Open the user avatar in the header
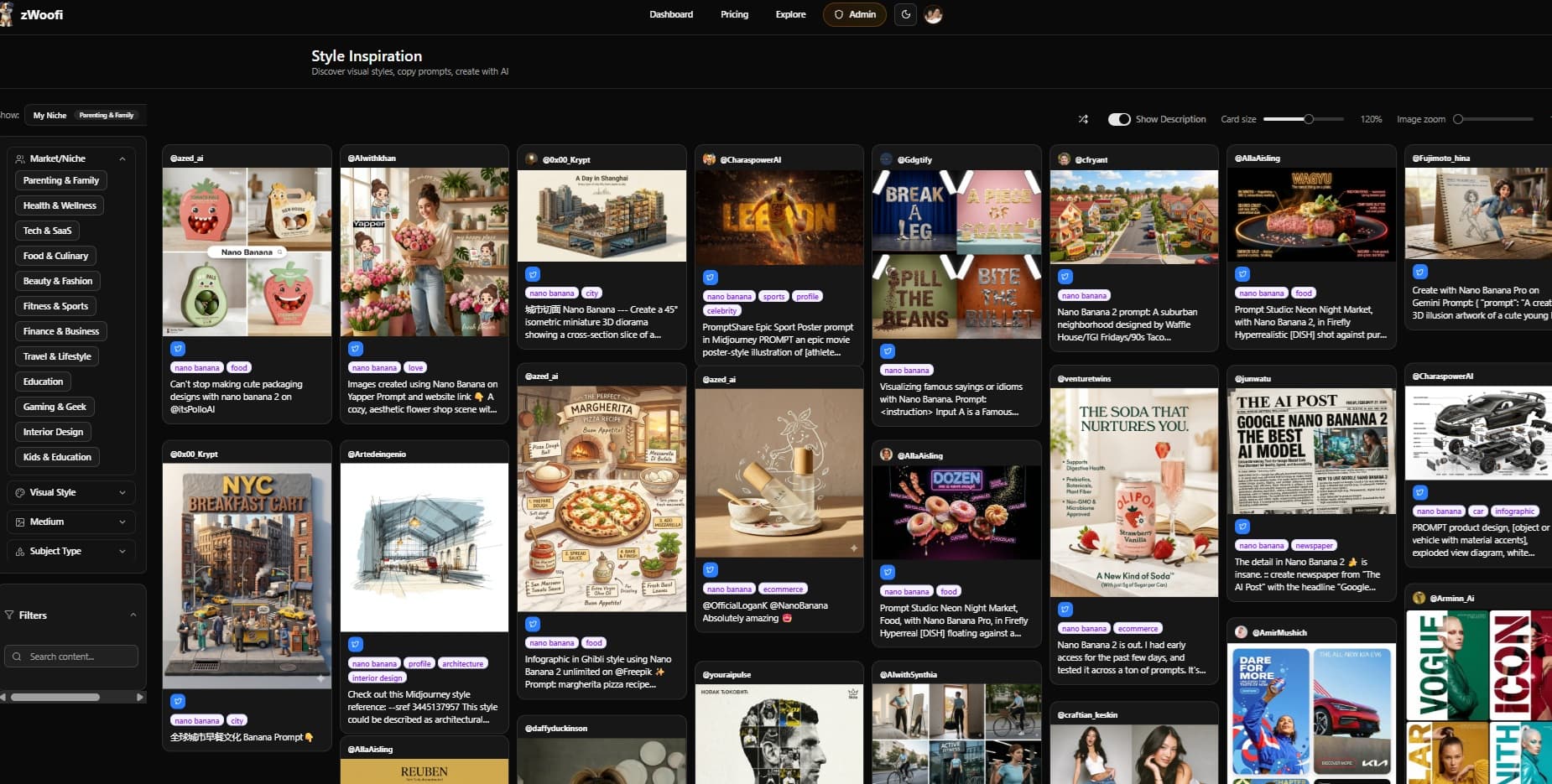The height and width of the screenshot is (784, 1552). tap(933, 14)
